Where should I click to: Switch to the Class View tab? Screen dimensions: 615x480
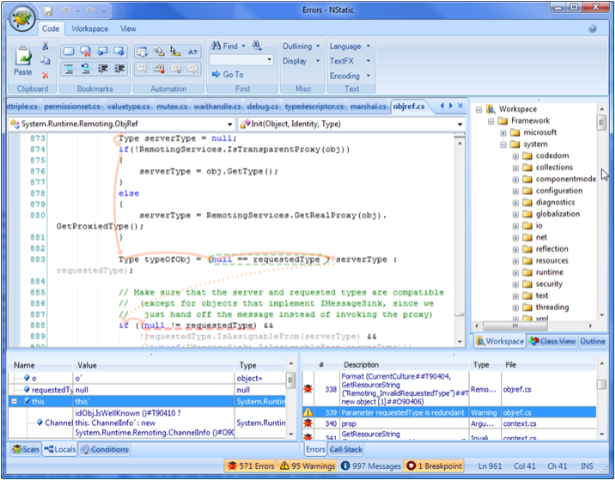click(552, 341)
